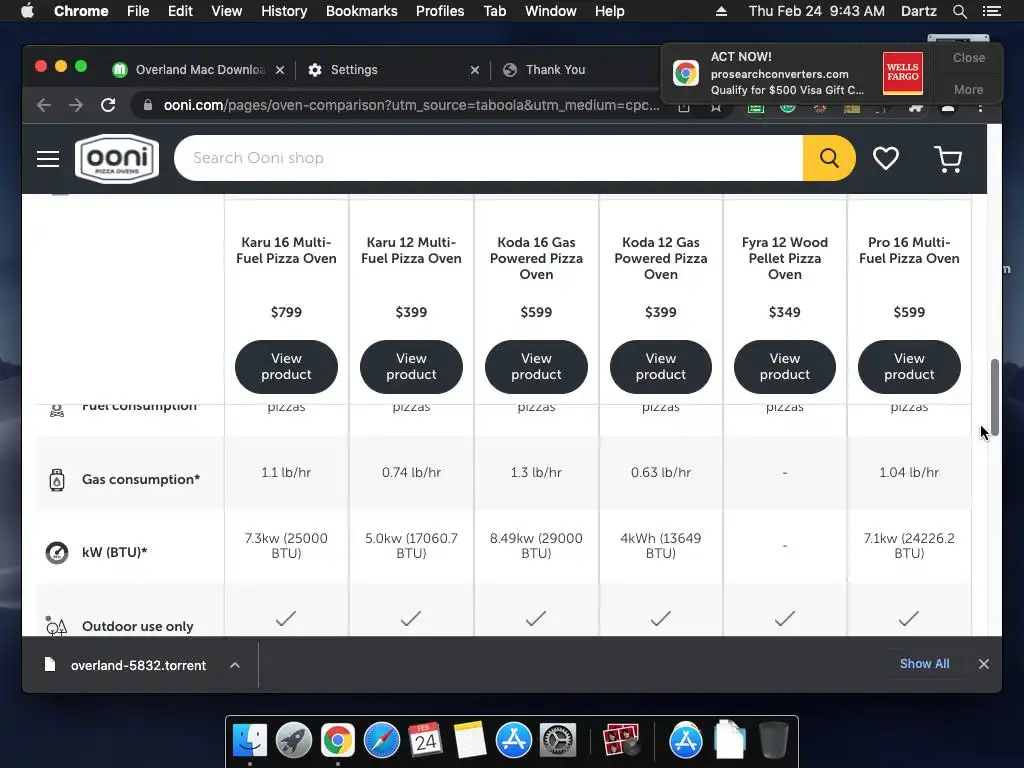Open System Preferences gear in the Dock

coord(557,740)
